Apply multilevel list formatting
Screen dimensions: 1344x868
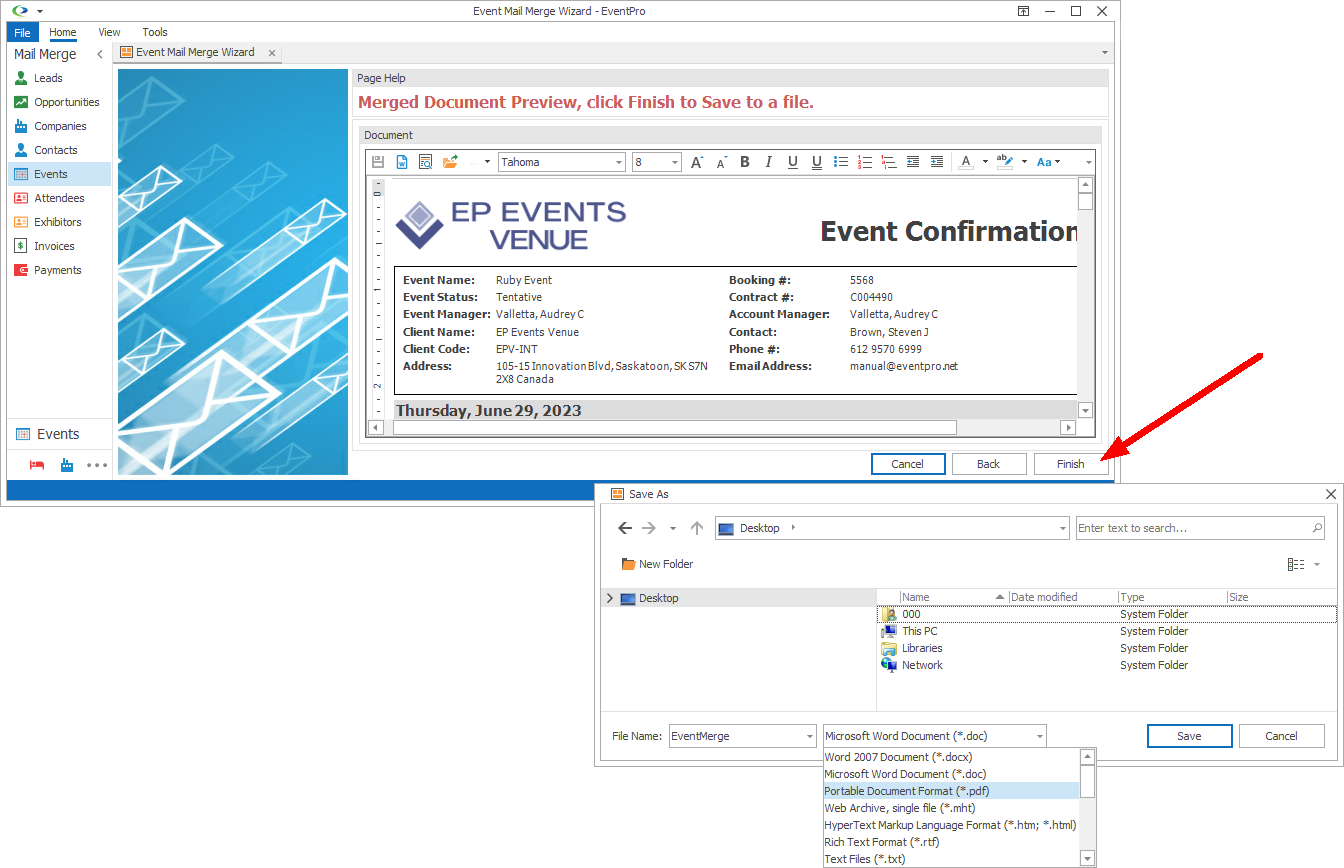(889, 162)
